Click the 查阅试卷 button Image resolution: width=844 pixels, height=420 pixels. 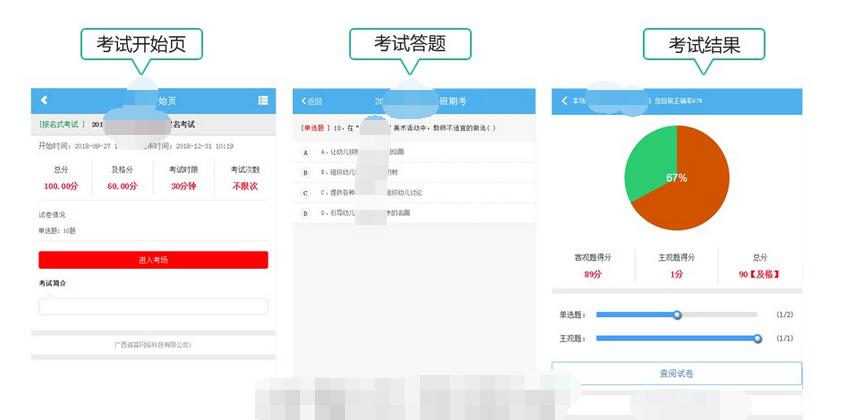(676, 373)
